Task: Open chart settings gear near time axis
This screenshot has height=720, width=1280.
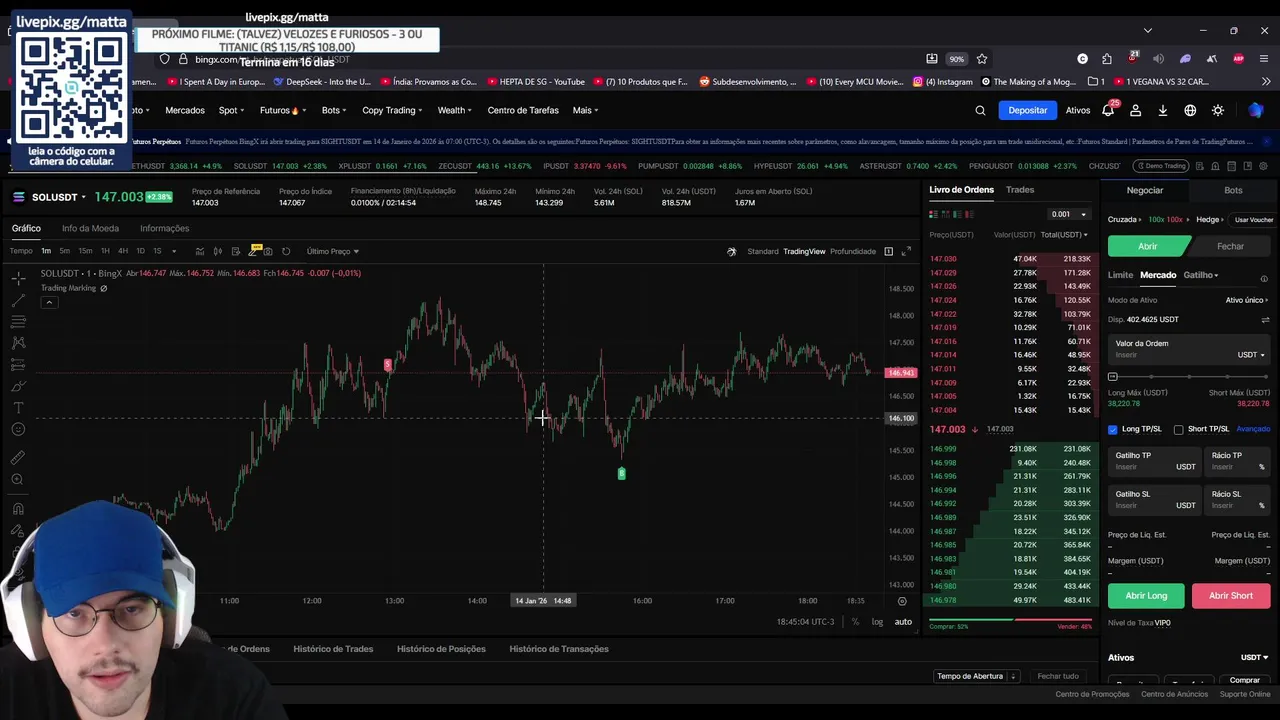Action: point(902,601)
